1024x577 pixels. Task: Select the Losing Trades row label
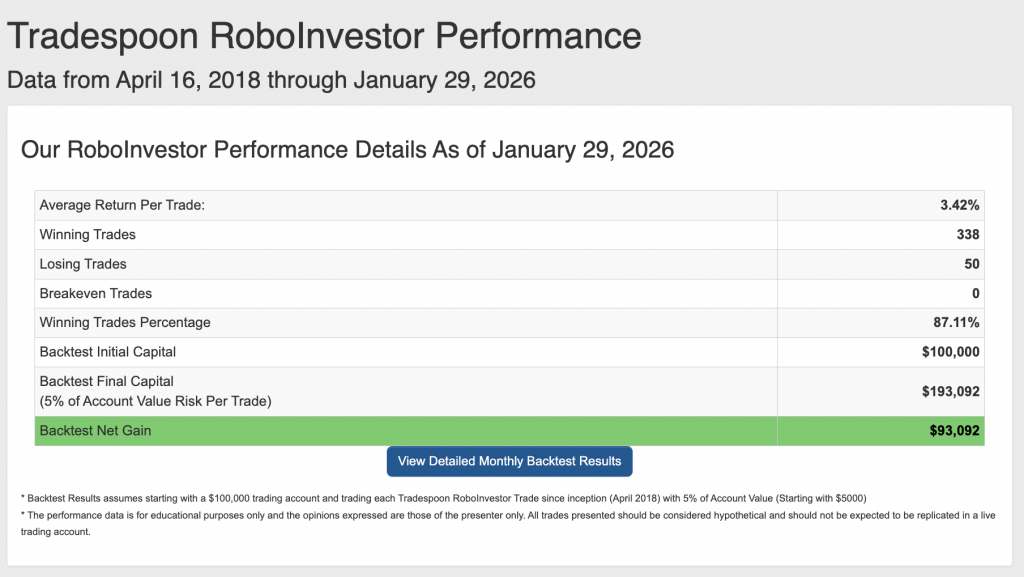tap(83, 264)
